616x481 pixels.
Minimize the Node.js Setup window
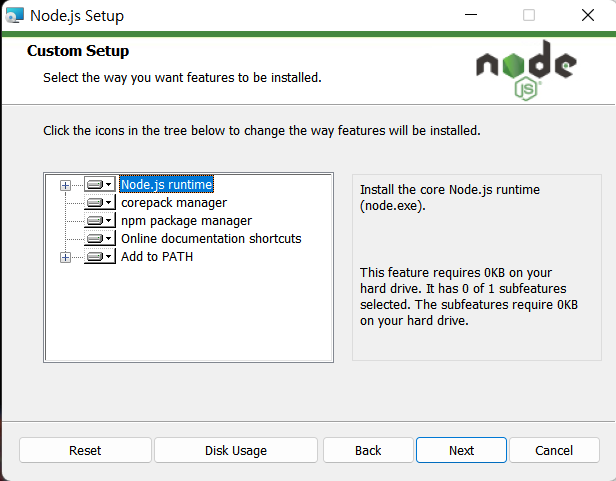471,15
